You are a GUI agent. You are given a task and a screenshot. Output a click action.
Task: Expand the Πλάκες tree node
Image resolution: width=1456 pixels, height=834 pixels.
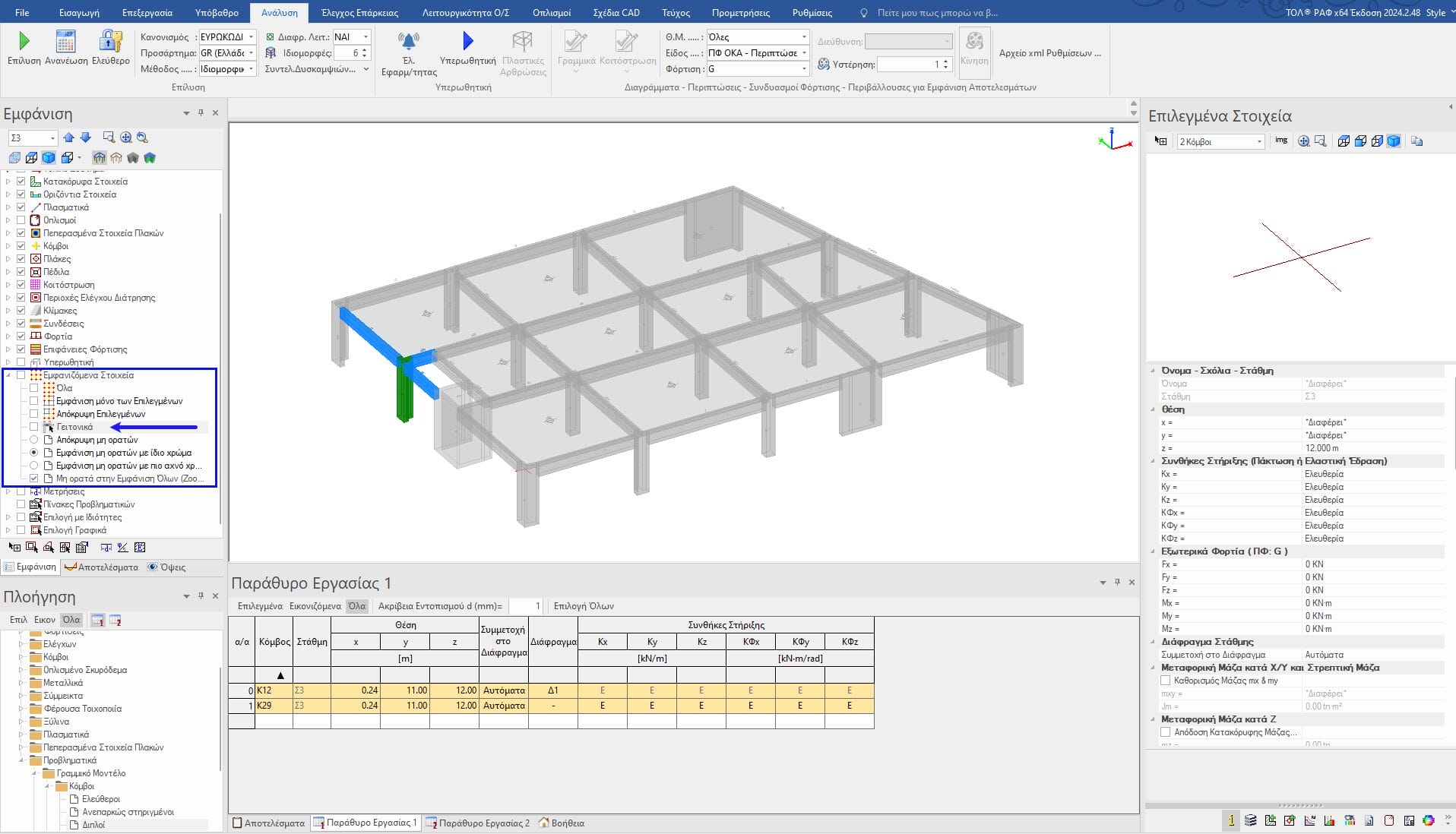[8, 259]
